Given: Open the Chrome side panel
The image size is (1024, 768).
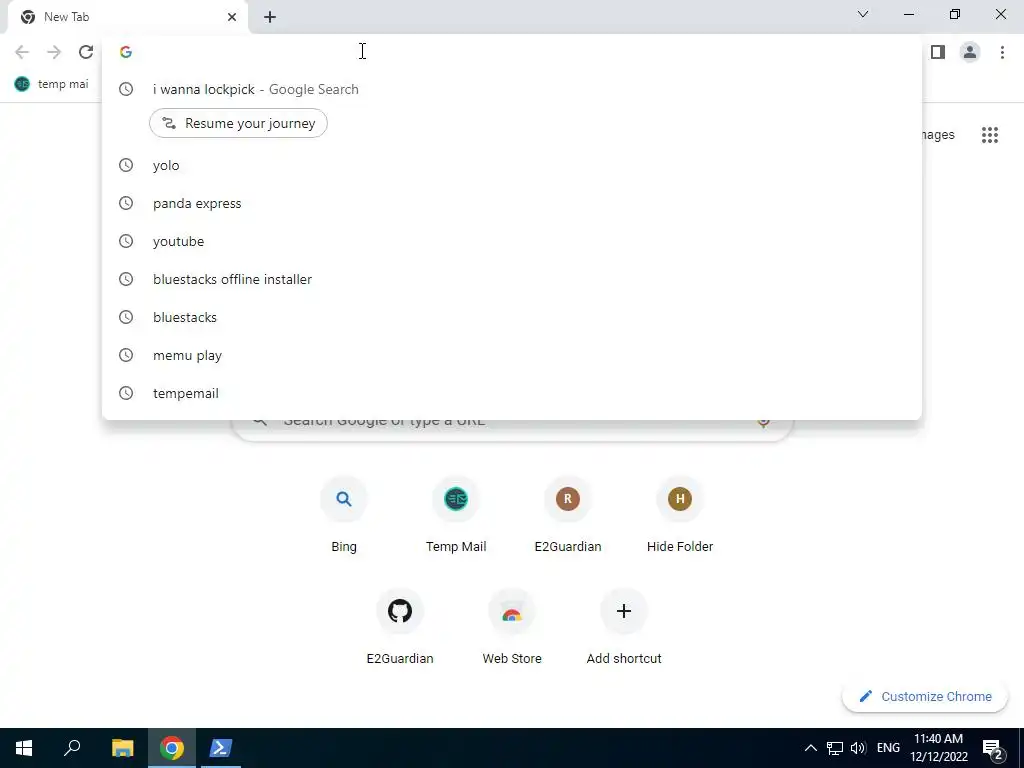Looking at the screenshot, I should (x=938, y=52).
